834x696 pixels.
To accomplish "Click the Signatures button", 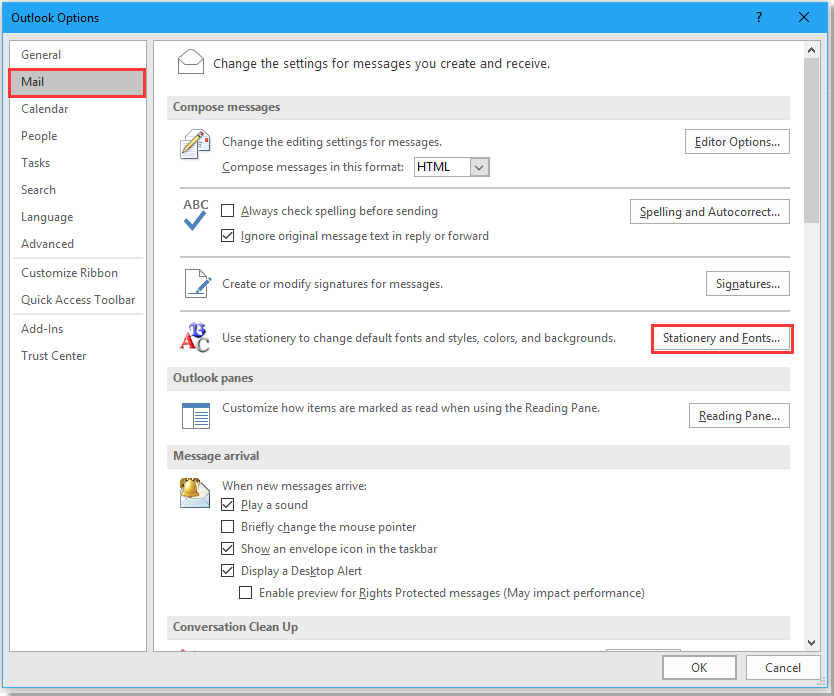I will pos(747,283).
